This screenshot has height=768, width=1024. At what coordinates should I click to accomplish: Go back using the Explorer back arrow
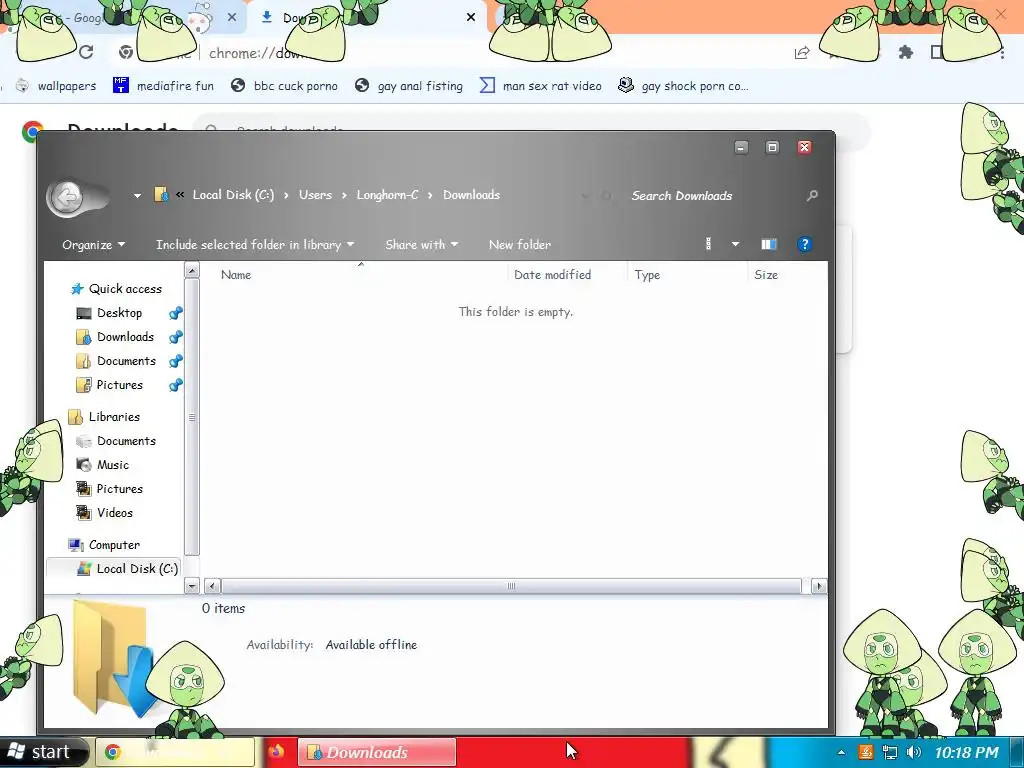(x=67, y=196)
